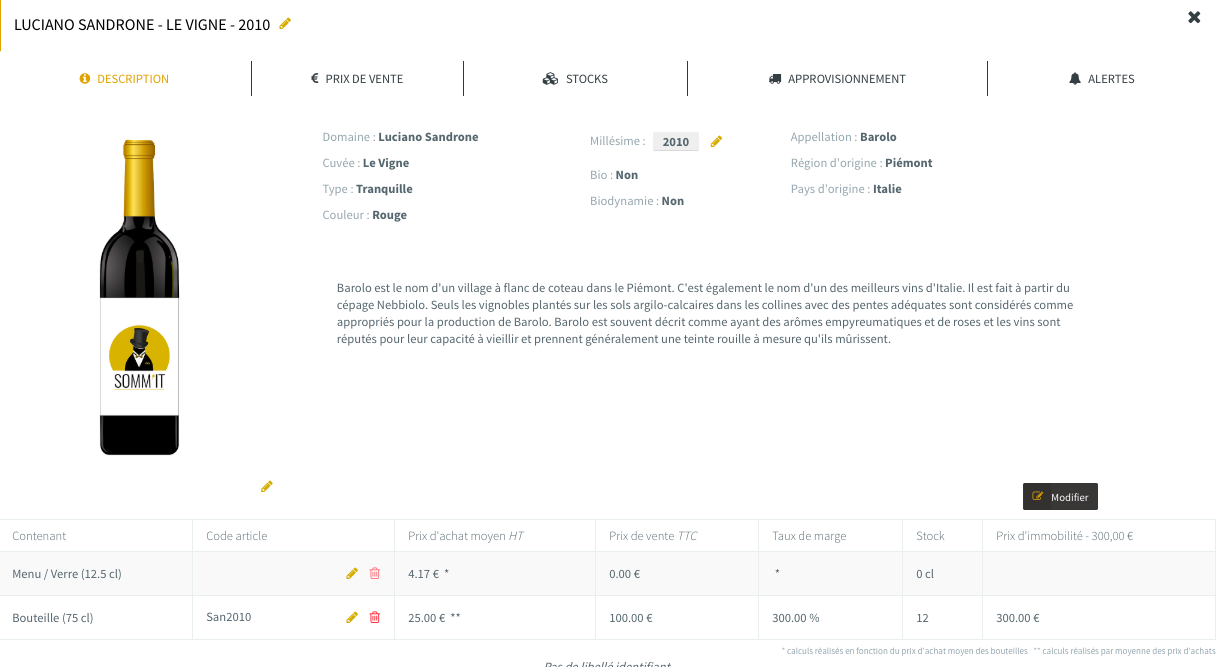This screenshot has height=667, width=1224.
Task: Show the Alertes tab
Action: pyautogui.click(x=1102, y=79)
